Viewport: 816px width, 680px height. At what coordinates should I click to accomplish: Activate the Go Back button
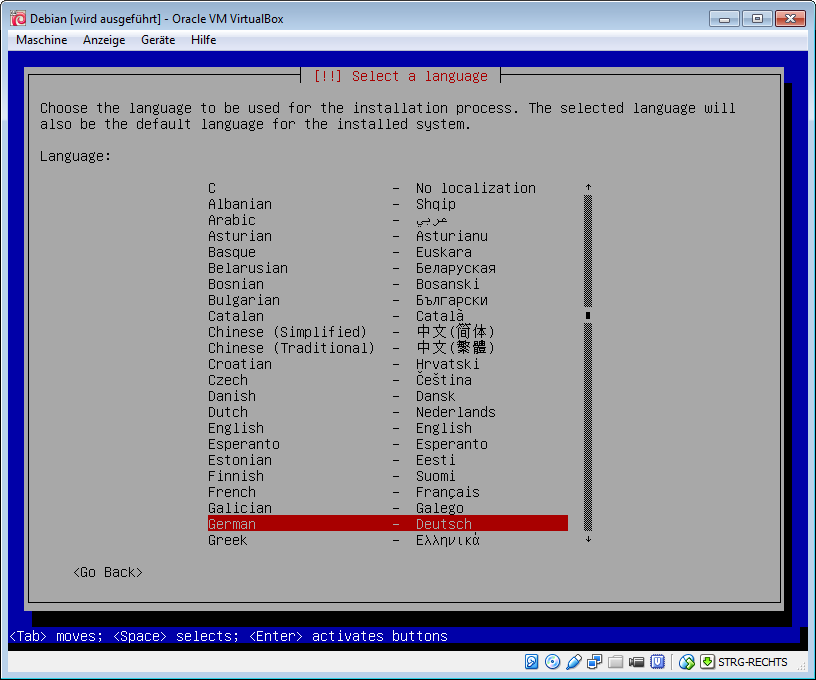pos(108,572)
